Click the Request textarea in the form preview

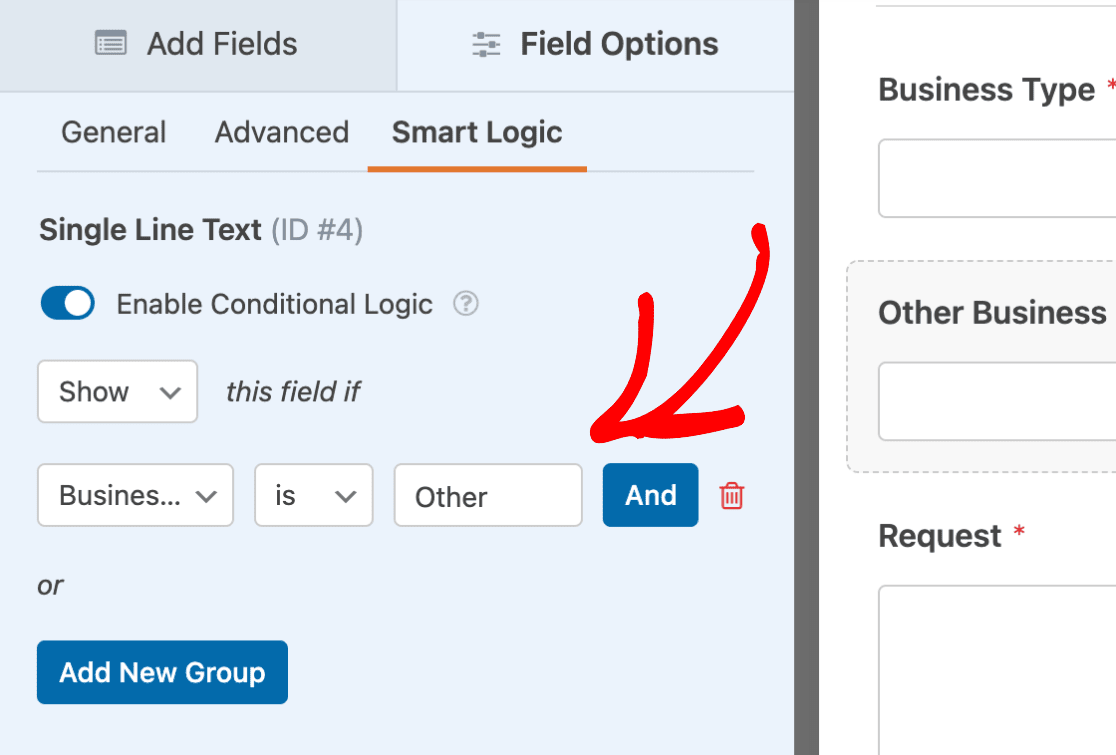[1000, 670]
